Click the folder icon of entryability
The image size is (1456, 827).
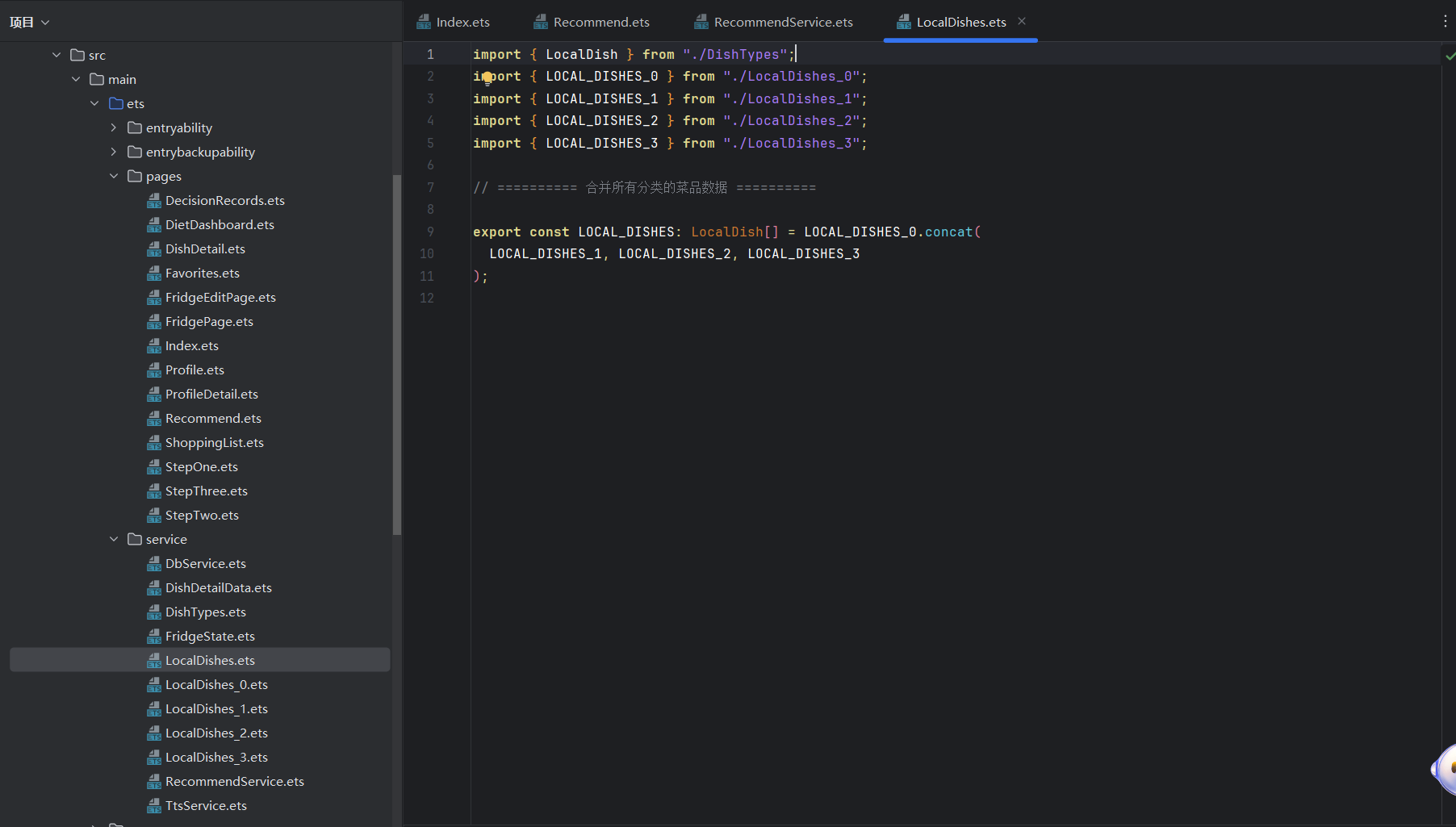[x=135, y=127]
